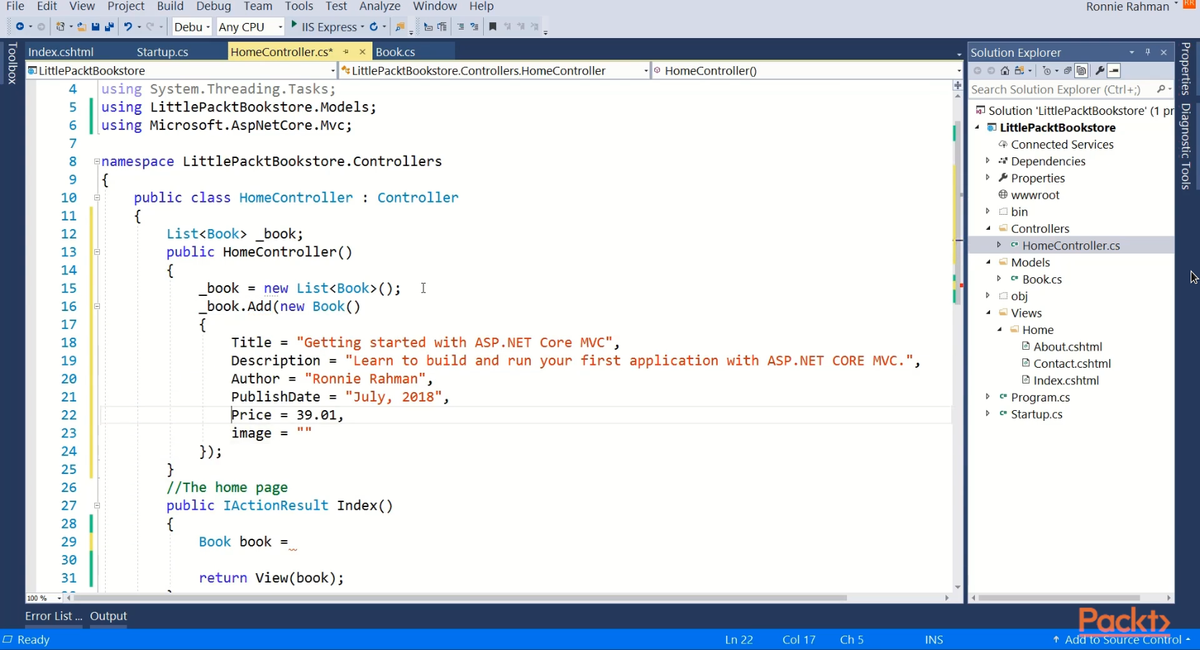This screenshot has height=650, width=1200.
Task: Select Contact.cshtml in Solution Explorer
Action: 1072,364
